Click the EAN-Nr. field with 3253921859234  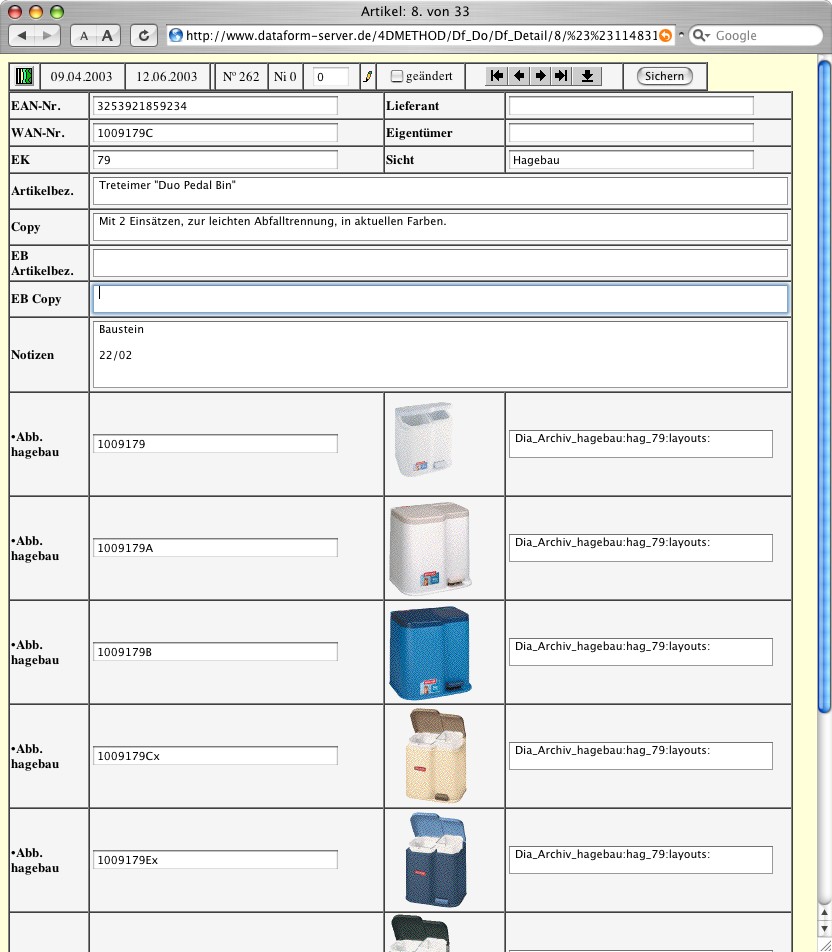click(x=215, y=106)
